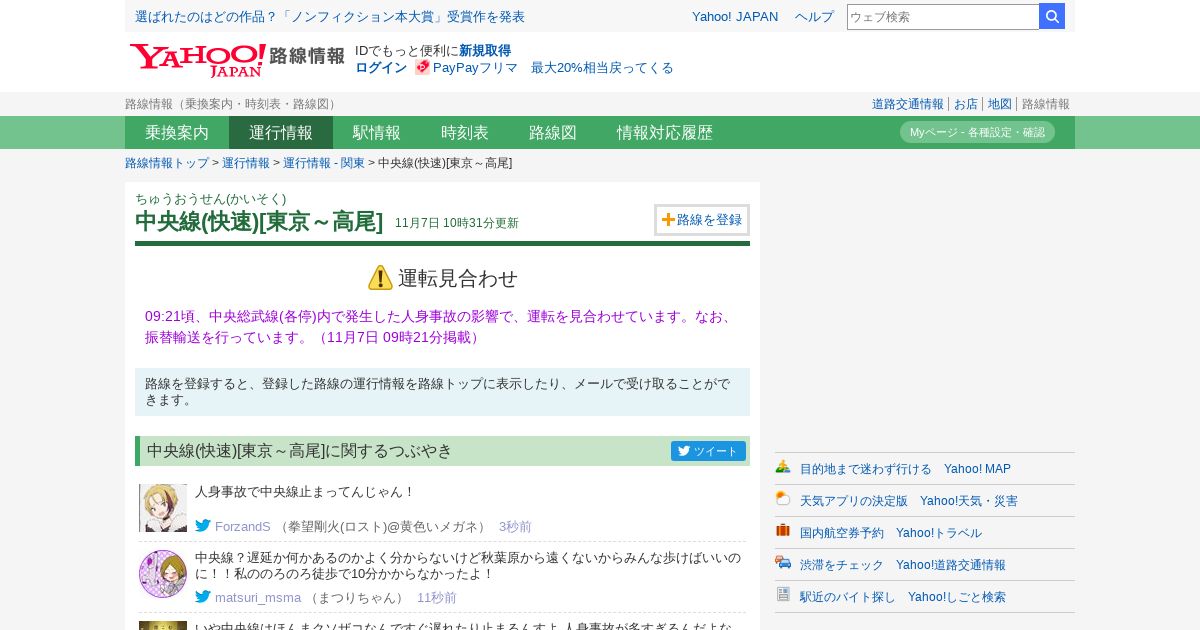Click the 11秒前 tweet timestamp
Image resolution: width=1200 pixels, height=630 pixels.
(437, 597)
